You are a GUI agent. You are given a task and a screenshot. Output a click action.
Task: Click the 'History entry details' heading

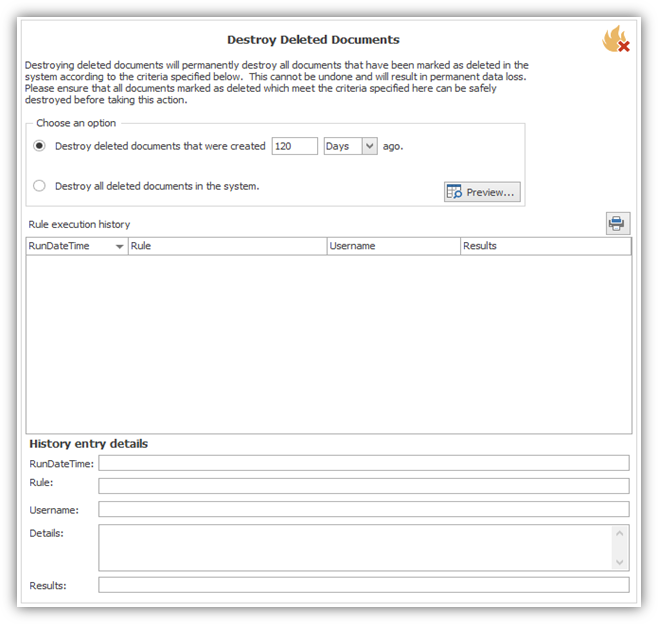(x=89, y=444)
